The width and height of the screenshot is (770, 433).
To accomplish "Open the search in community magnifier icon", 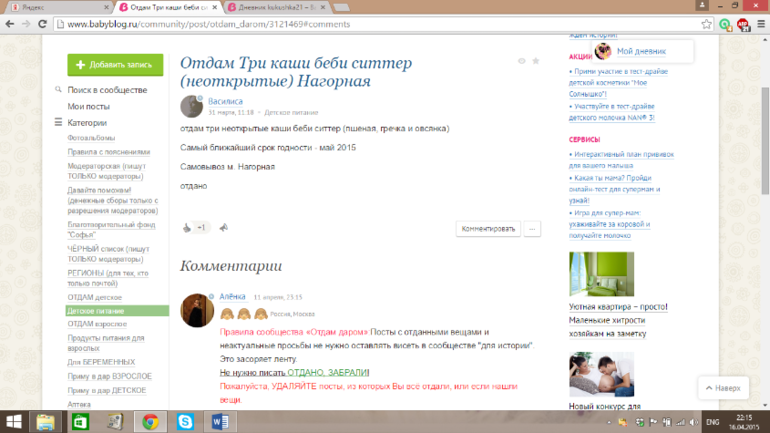I will [59, 89].
